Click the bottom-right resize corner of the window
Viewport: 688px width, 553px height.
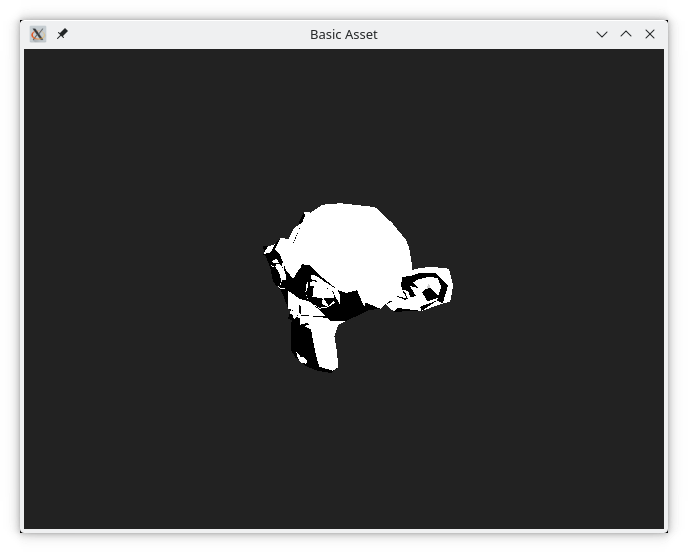(x=666, y=531)
